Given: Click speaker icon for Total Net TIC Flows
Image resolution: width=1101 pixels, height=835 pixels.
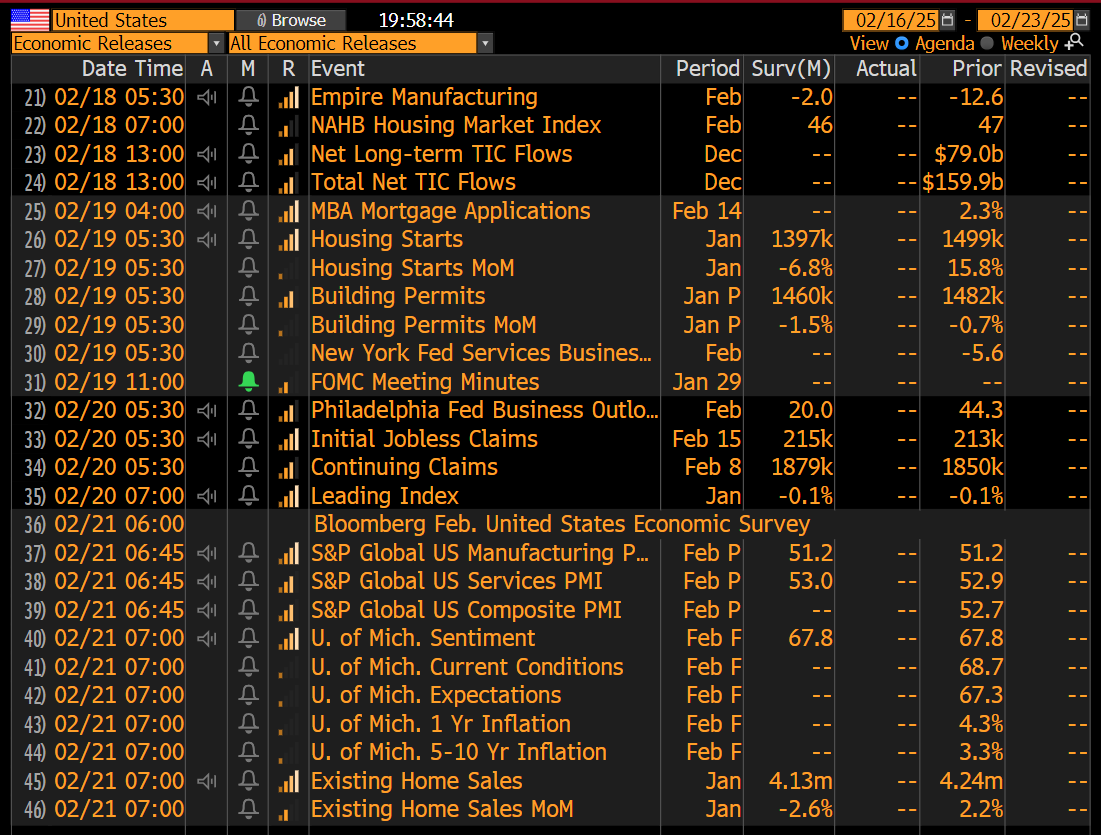Looking at the screenshot, I should pyautogui.click(x=206, y=183).
